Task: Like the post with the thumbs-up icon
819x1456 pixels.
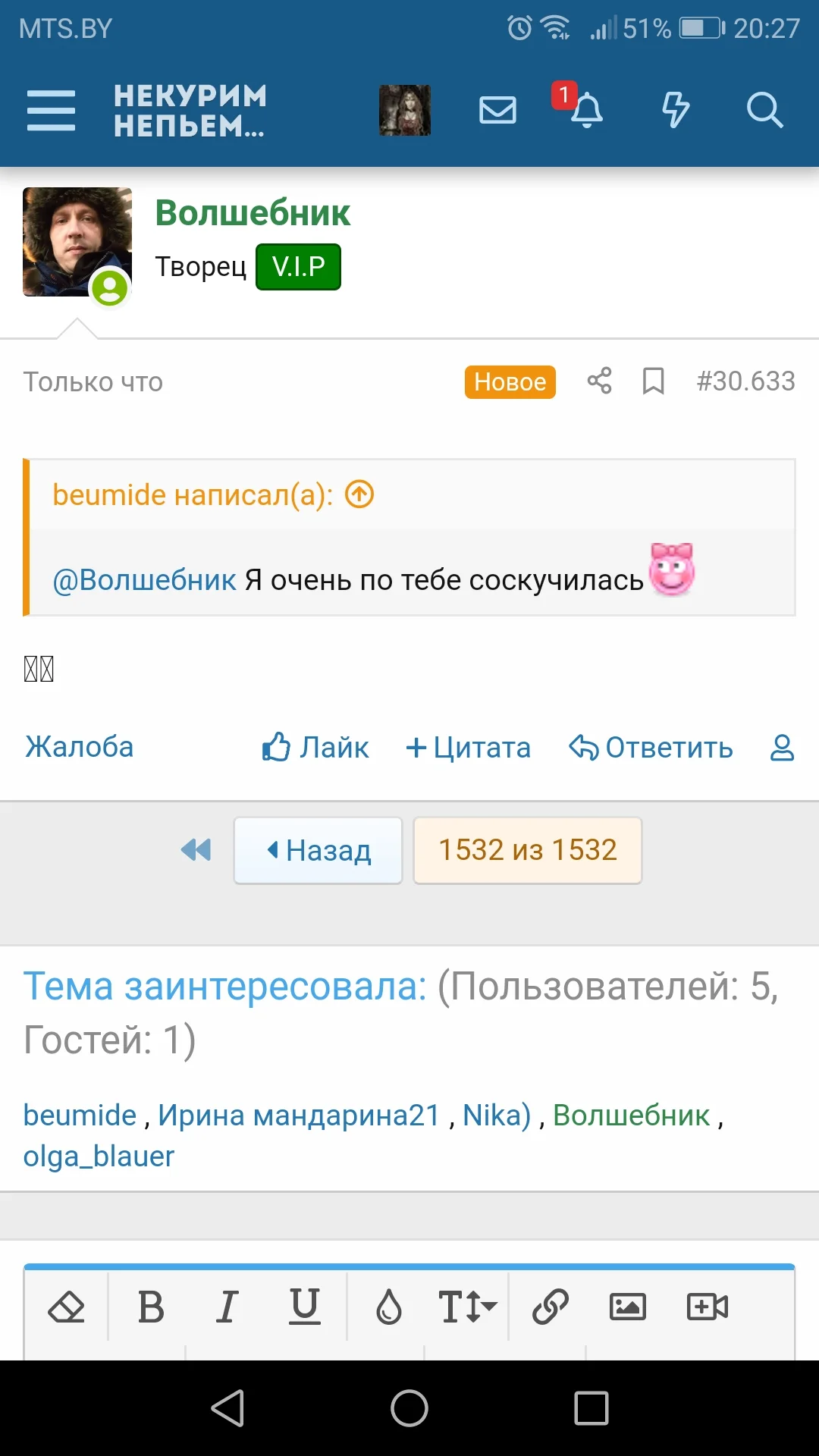Action: coord(275,748)
